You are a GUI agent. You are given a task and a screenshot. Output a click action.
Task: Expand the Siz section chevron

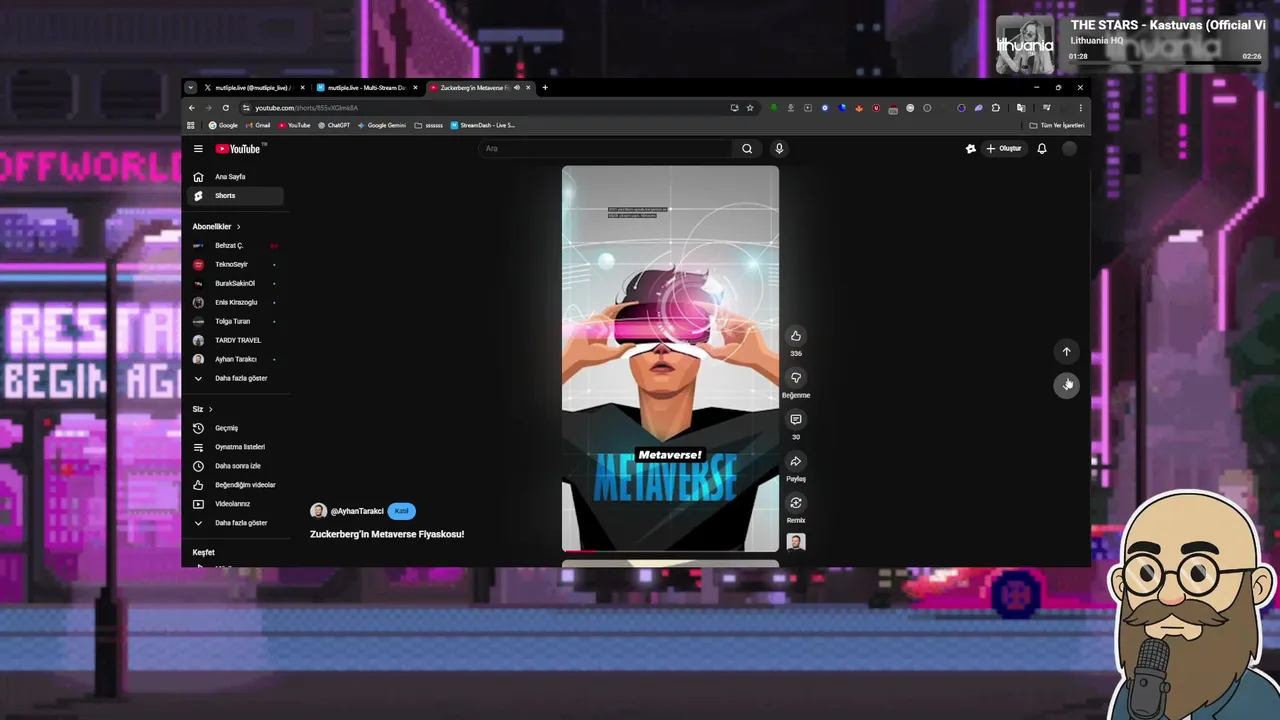[x=210, y=409]
